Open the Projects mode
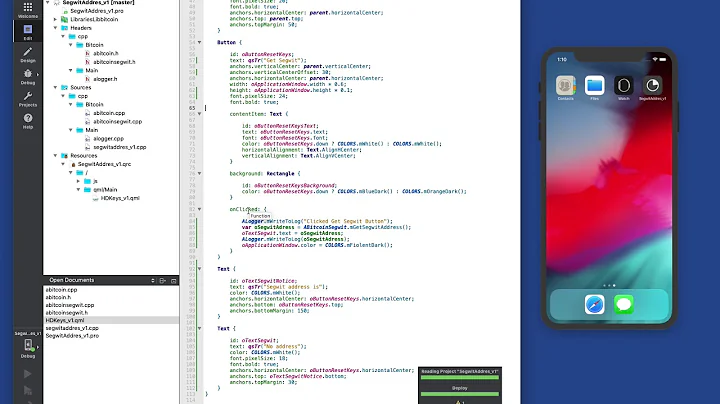This screenshot has height=404, width=720. (x=28, y=99)
